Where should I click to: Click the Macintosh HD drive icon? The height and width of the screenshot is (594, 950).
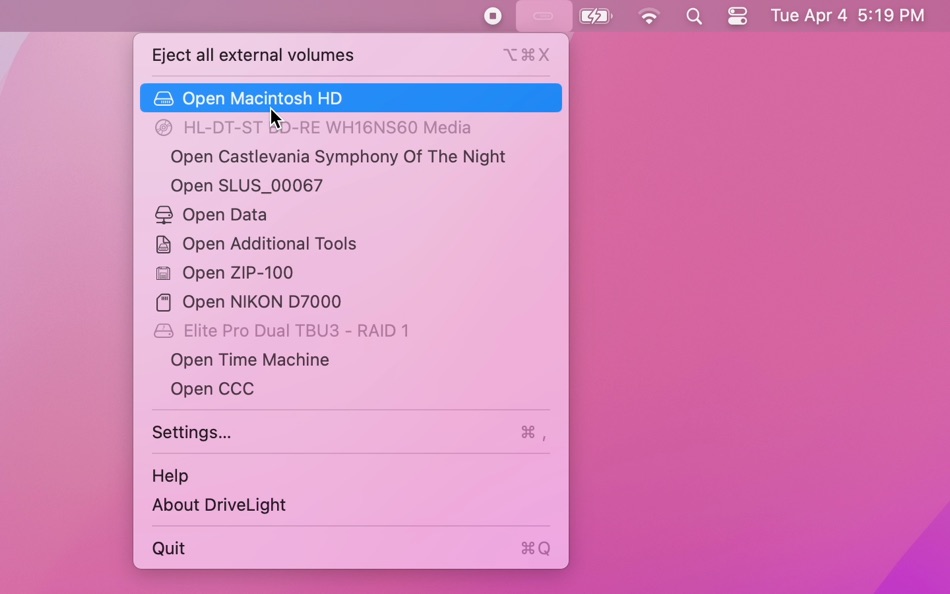click(164, 99)
